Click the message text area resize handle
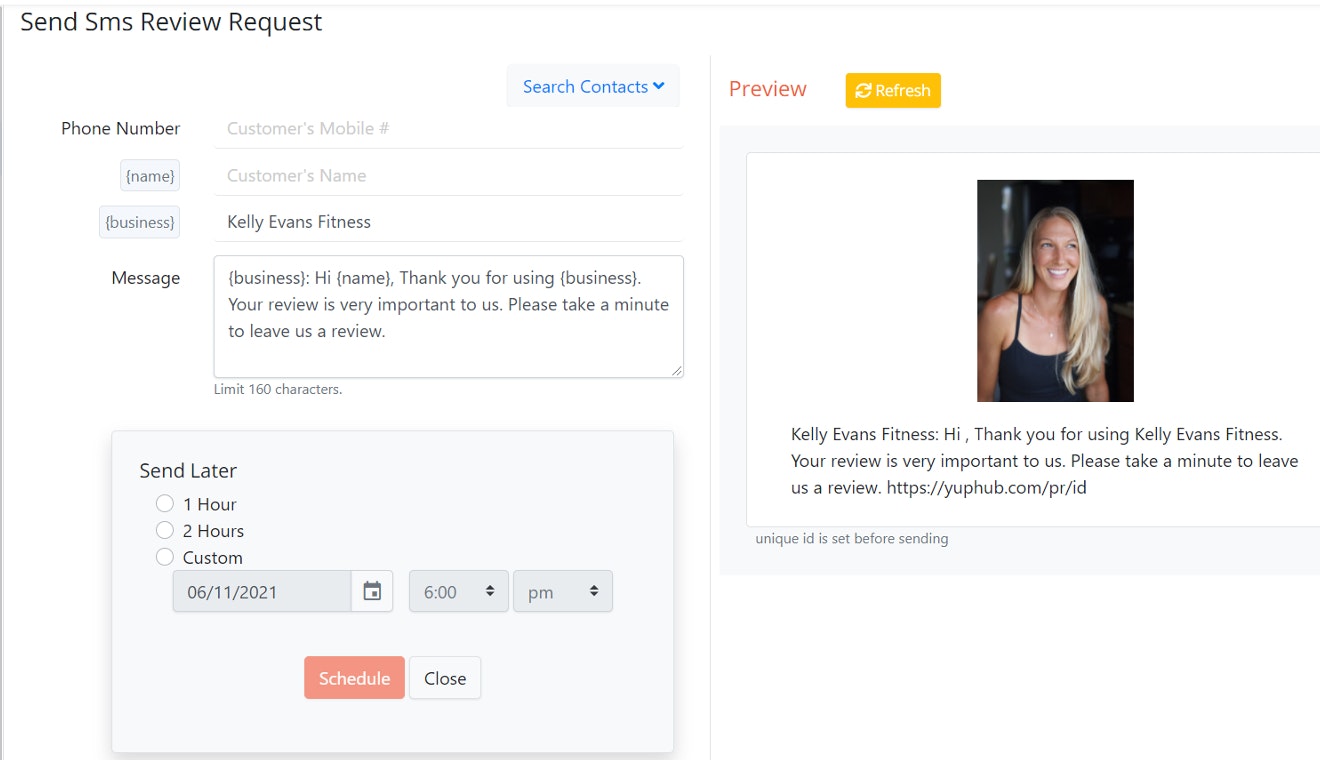This screenshot has height=760, width=1320. (x=677, y=371)
